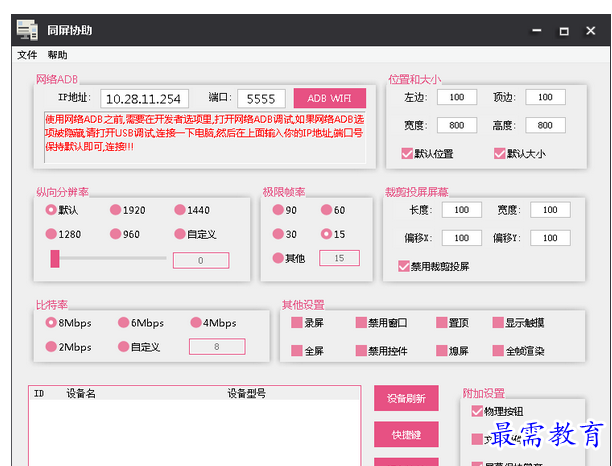Click the app icon in title bar

(29, 30)
